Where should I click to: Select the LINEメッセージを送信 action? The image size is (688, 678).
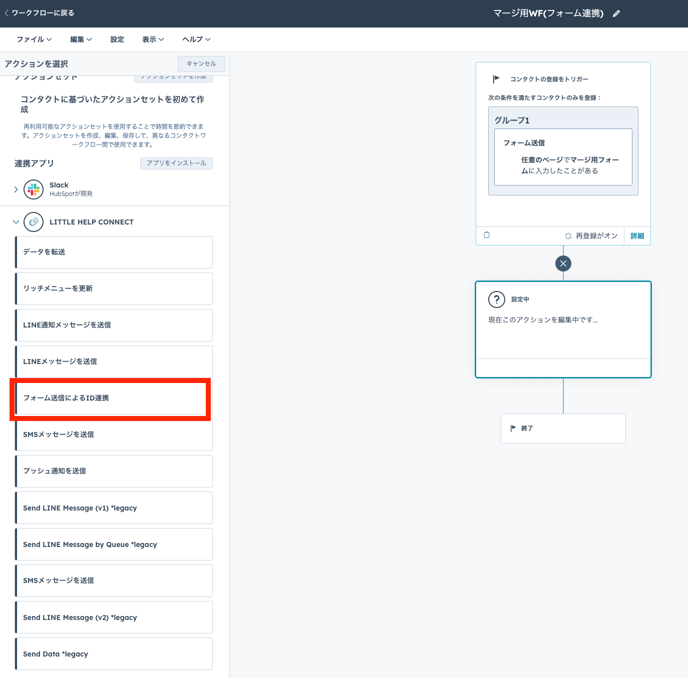113,361
